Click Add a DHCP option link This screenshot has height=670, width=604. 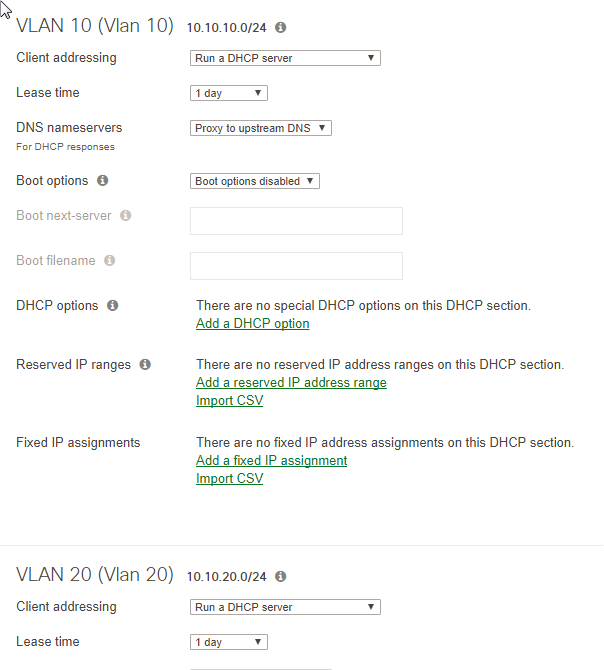pyautogui.click(x=253, y=324)
